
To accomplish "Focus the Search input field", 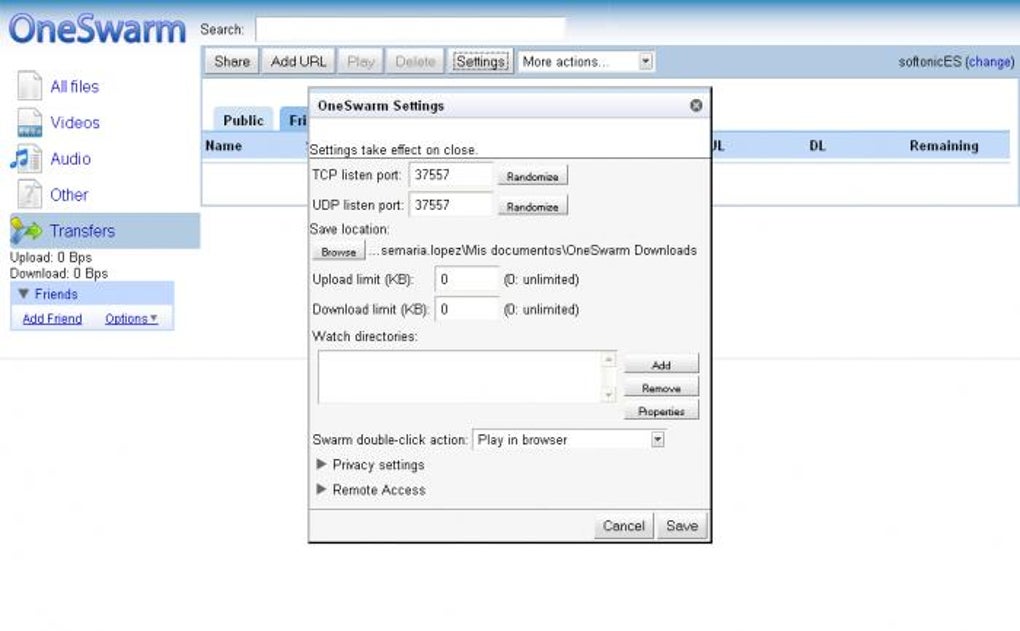I will [410, 30].
